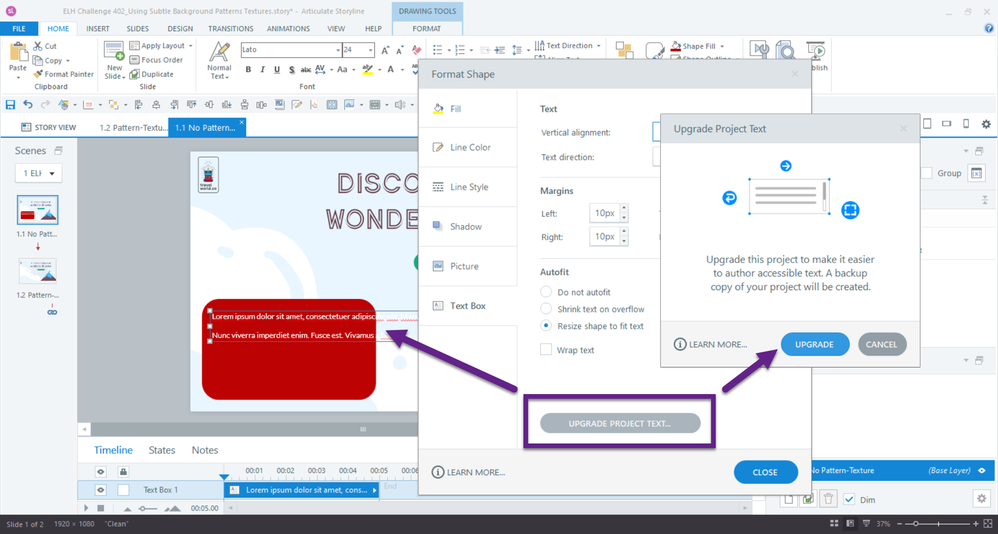The image size is (998, 534).
Task: Switch to the INSERT ribbon tab
Action: 98,29
